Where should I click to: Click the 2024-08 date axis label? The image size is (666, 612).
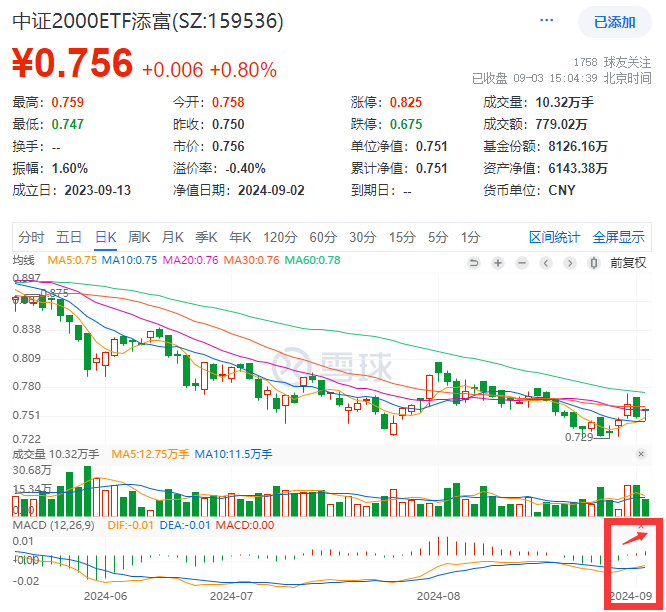point(438,596)
